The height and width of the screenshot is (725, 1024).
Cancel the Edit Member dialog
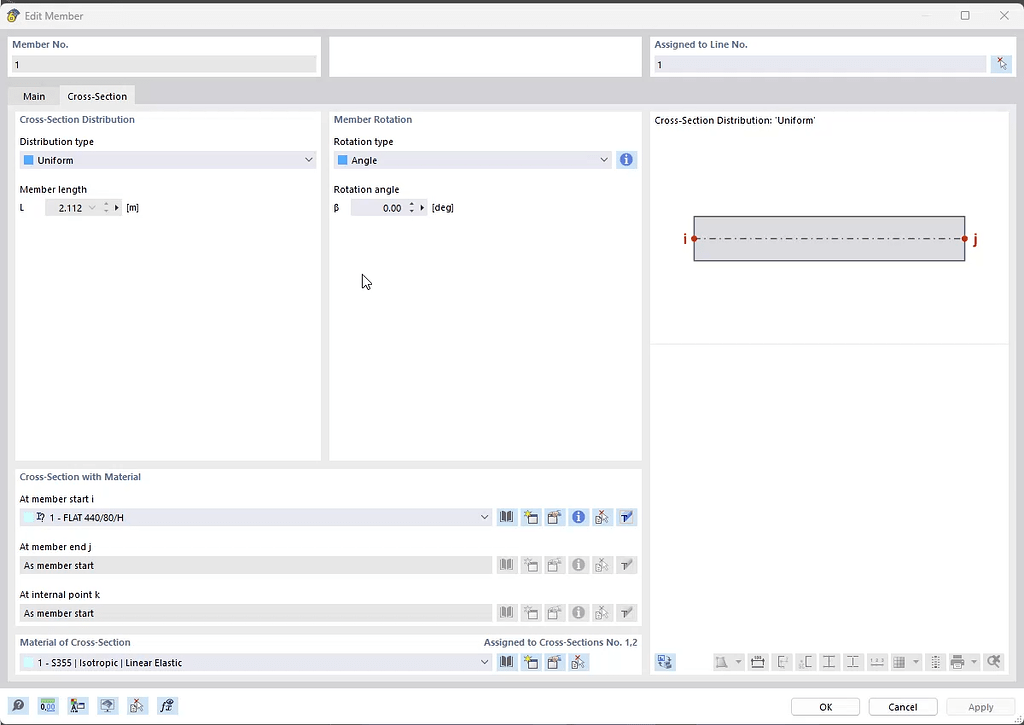coord(902,706)
